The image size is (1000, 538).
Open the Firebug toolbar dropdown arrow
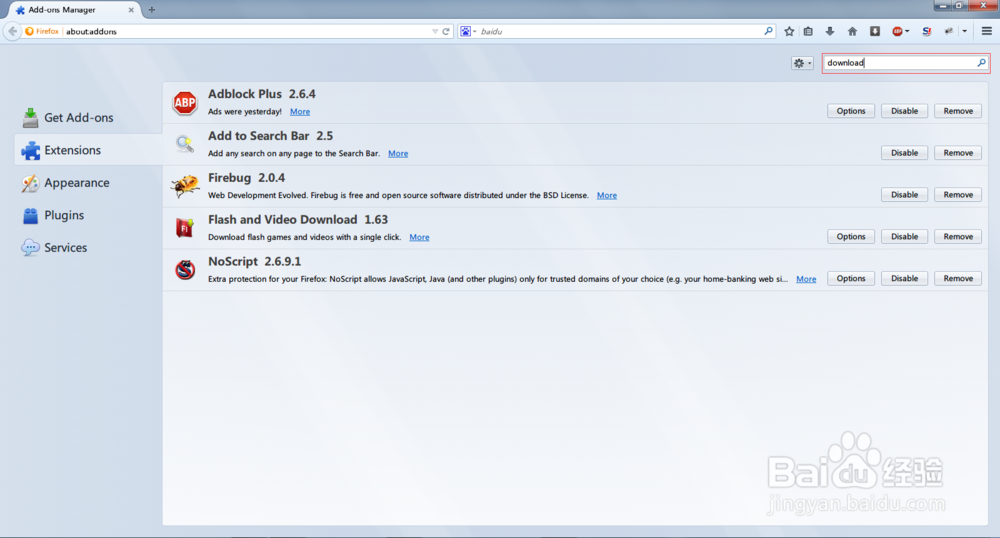coord(964,31)
